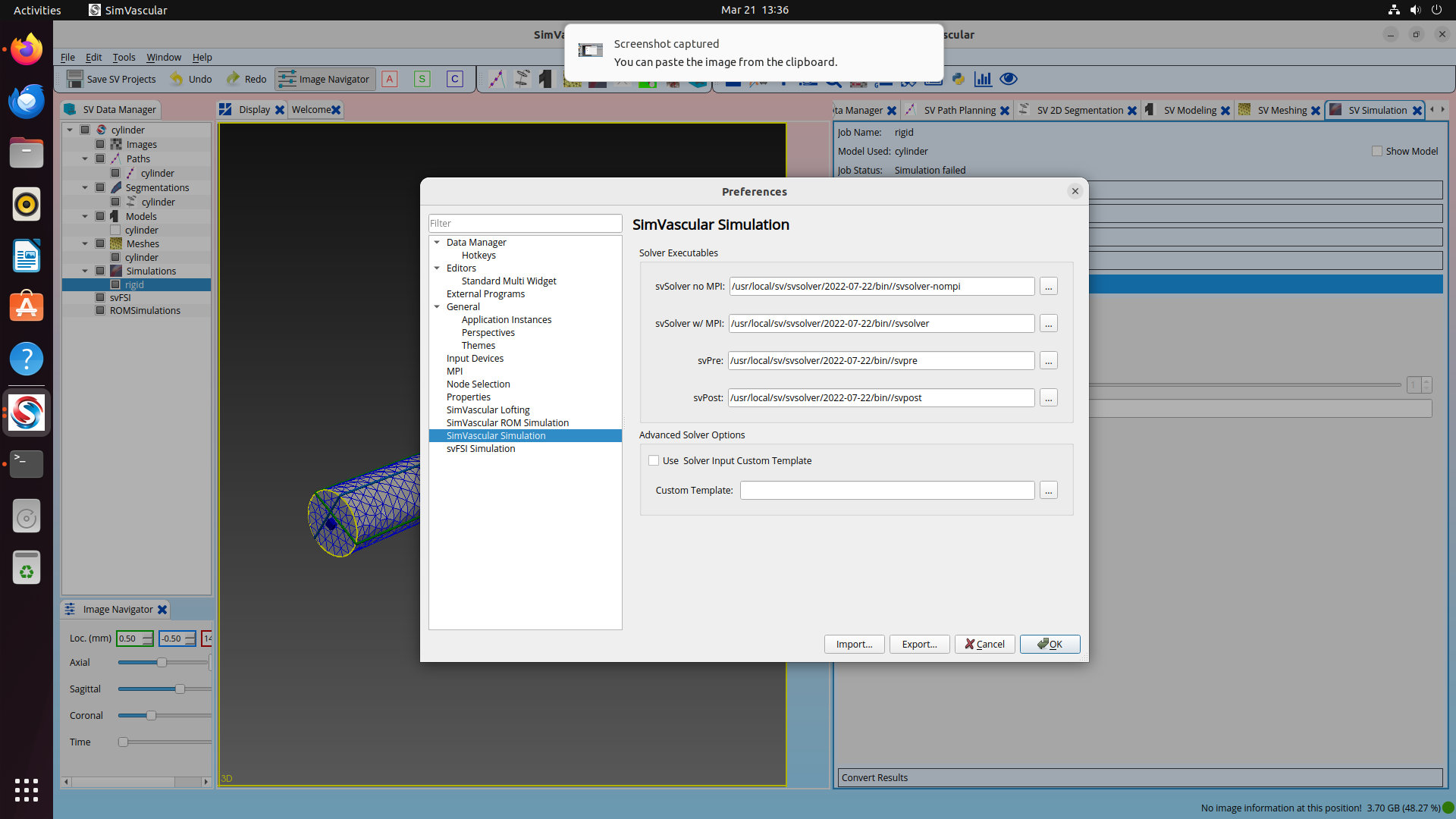Collapse the Simulations tree node
The image size is (1456, 819).
point(85,271)
